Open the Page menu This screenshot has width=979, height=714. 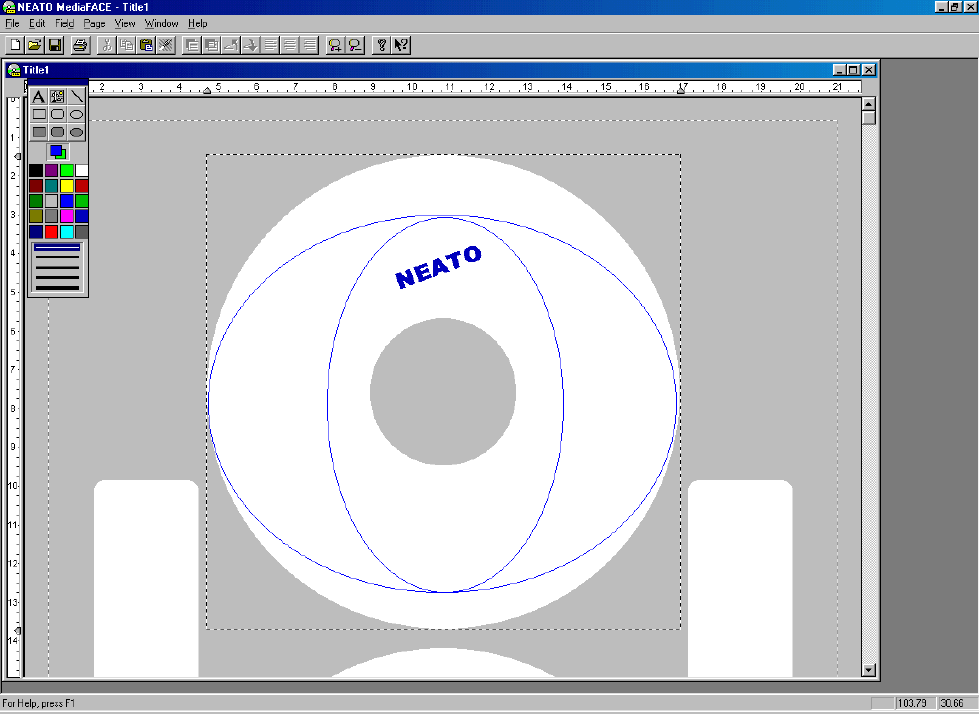[94, 24]
